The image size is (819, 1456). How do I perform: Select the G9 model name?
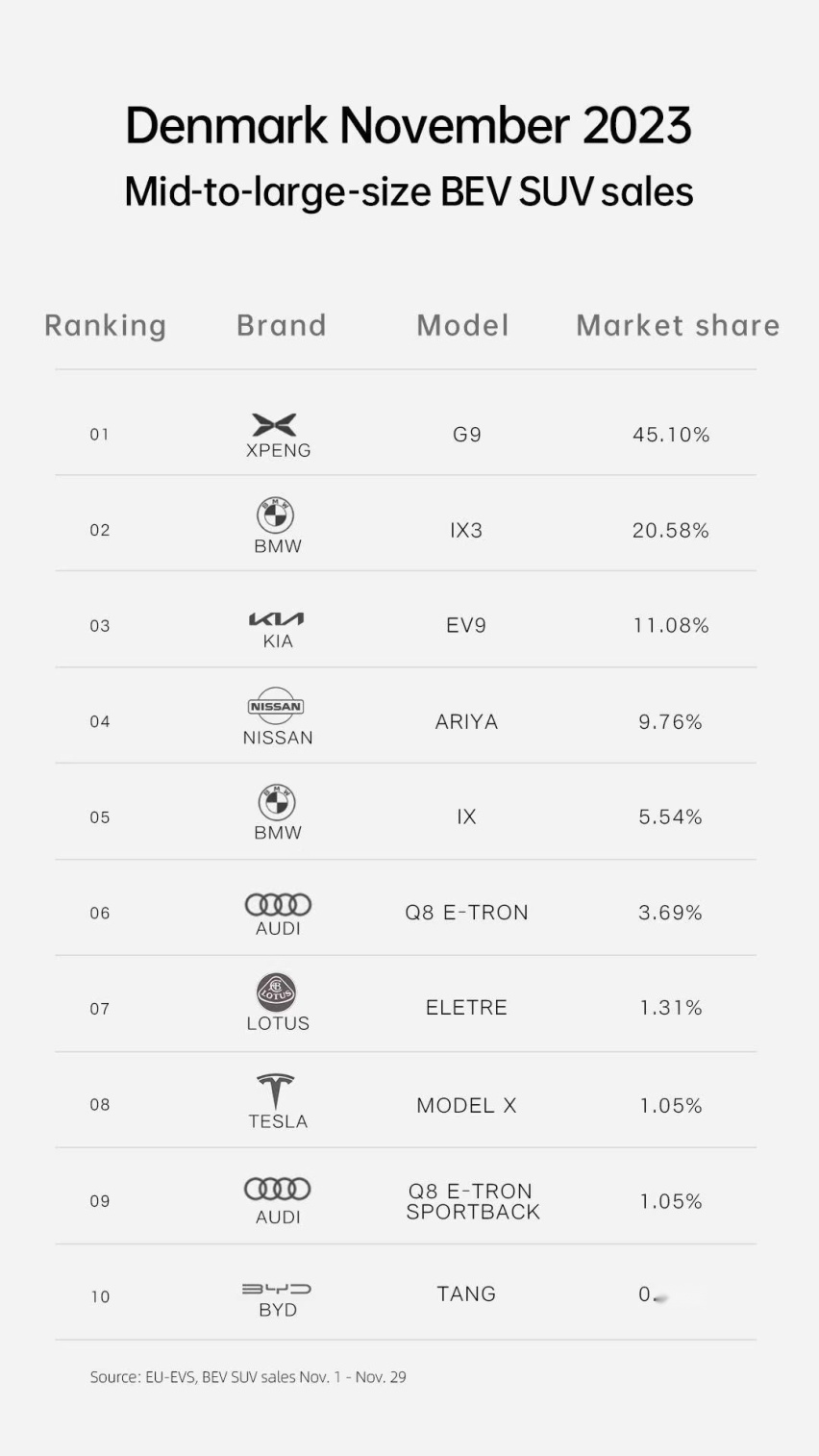click(x=467, y=435)
